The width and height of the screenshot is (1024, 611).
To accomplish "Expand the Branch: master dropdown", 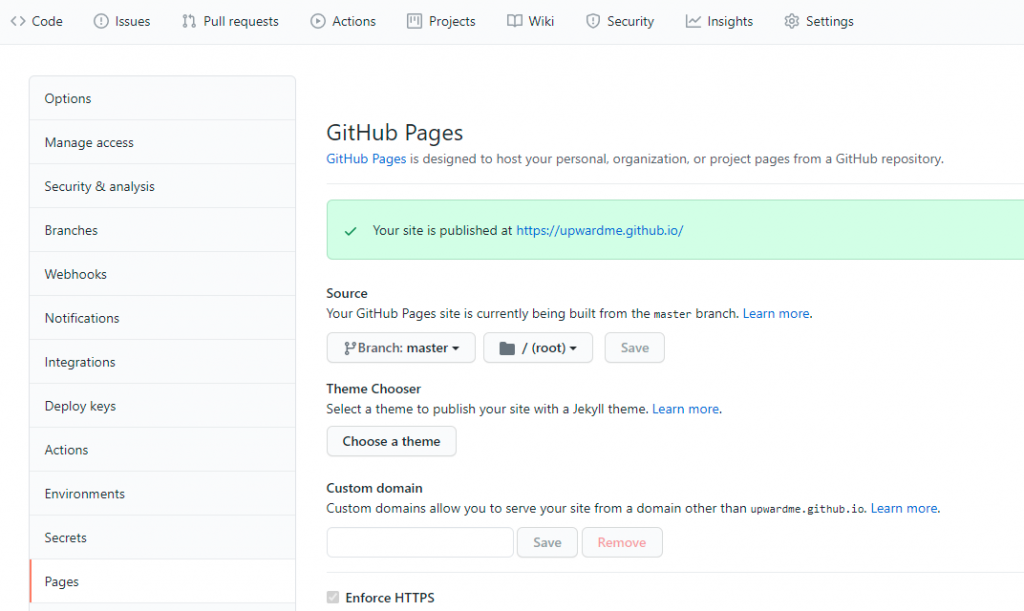I will [401, 348].
